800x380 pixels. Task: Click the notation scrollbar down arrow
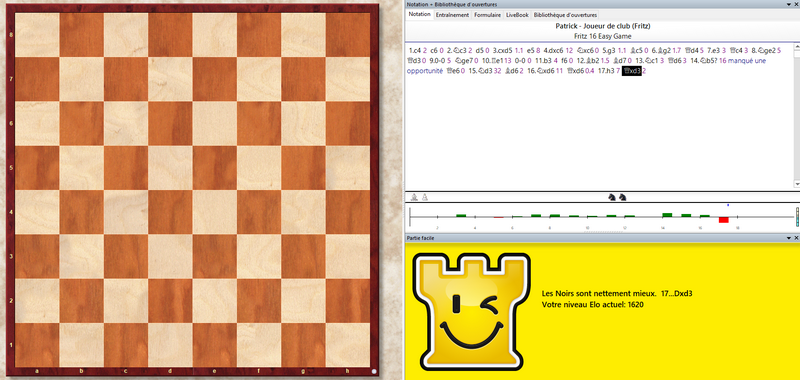pyautogui.click(x=796, y=183)
